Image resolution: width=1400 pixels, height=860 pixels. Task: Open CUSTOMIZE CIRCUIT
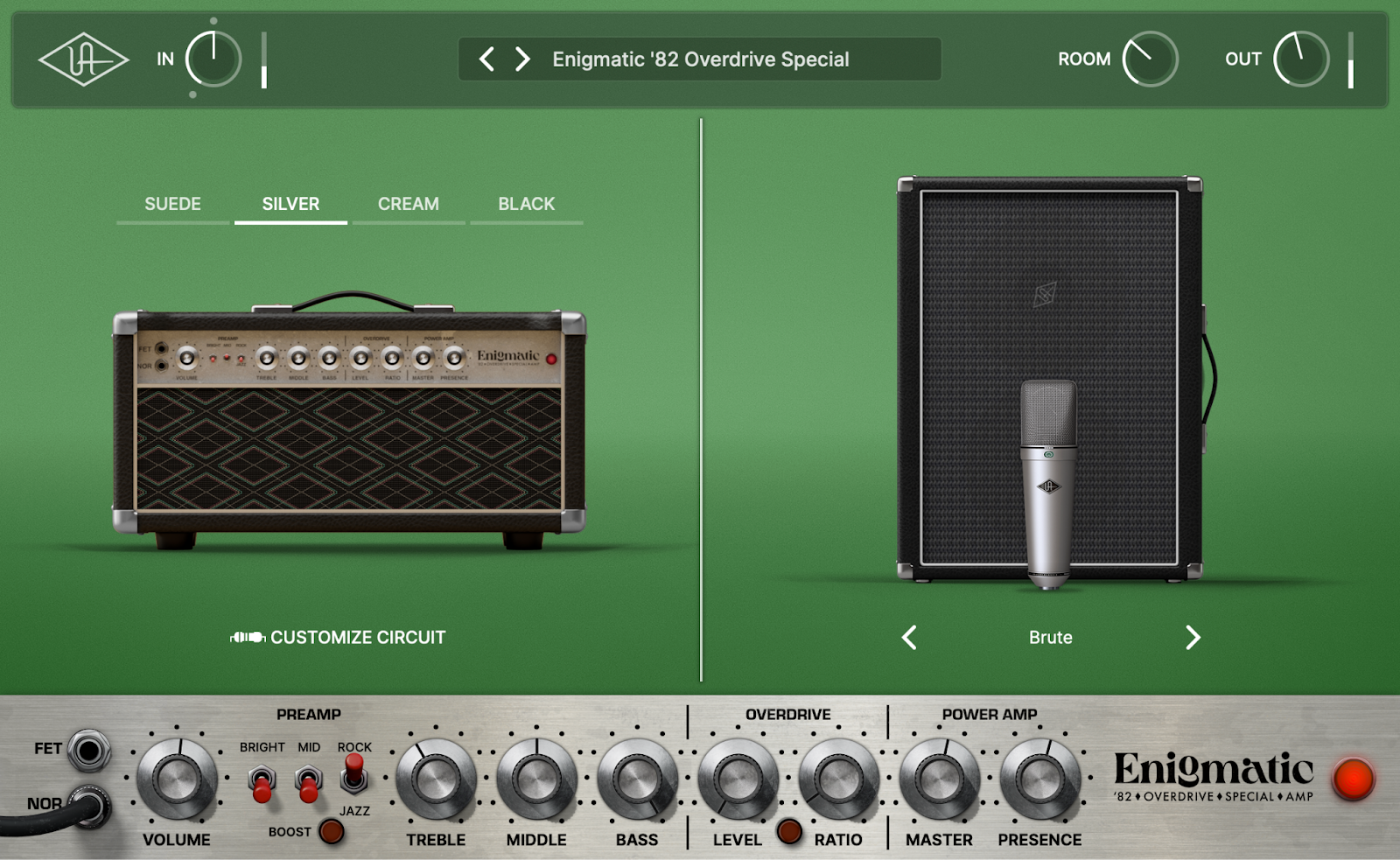339,638
